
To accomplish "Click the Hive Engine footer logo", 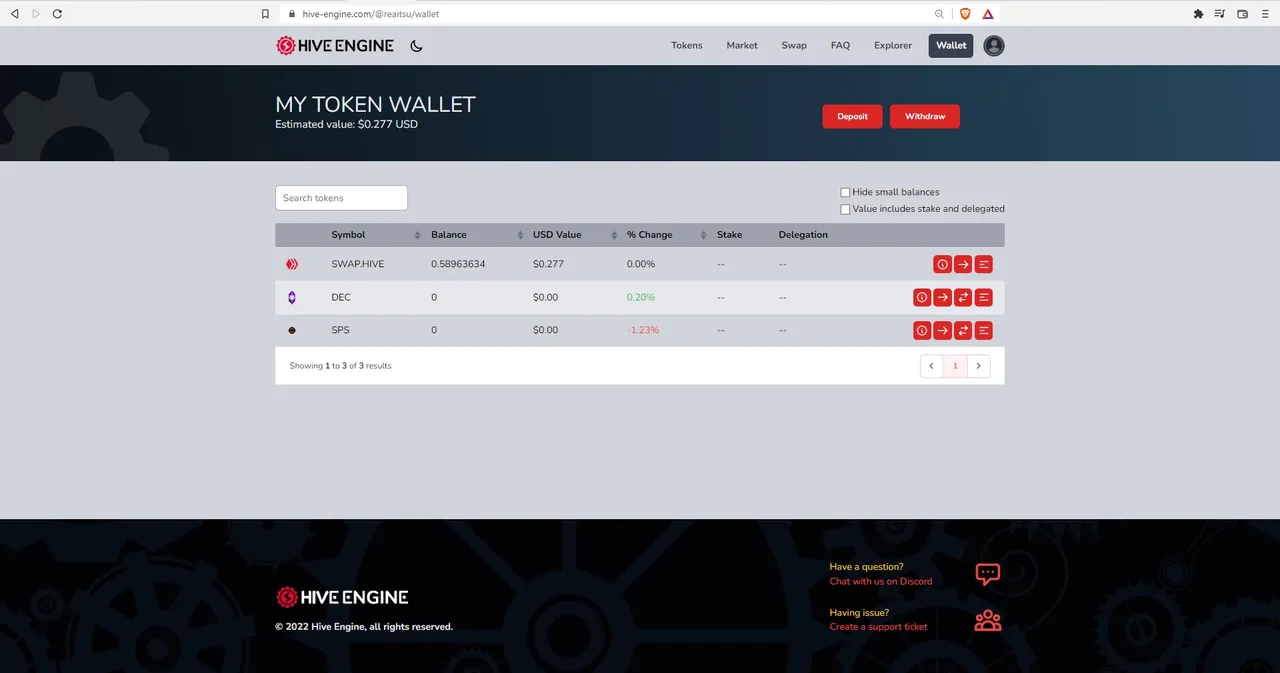I will coord(342,597).
